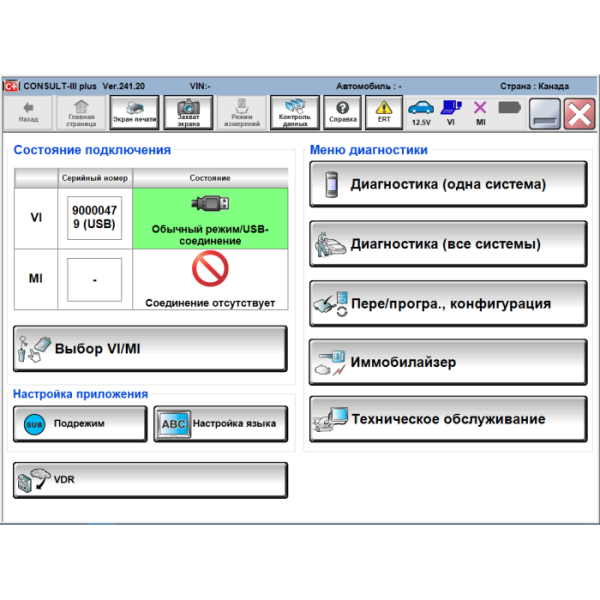Click the Выбор VI/MI button
Viewport: 600px width, 600px height.
pos(150,349)
